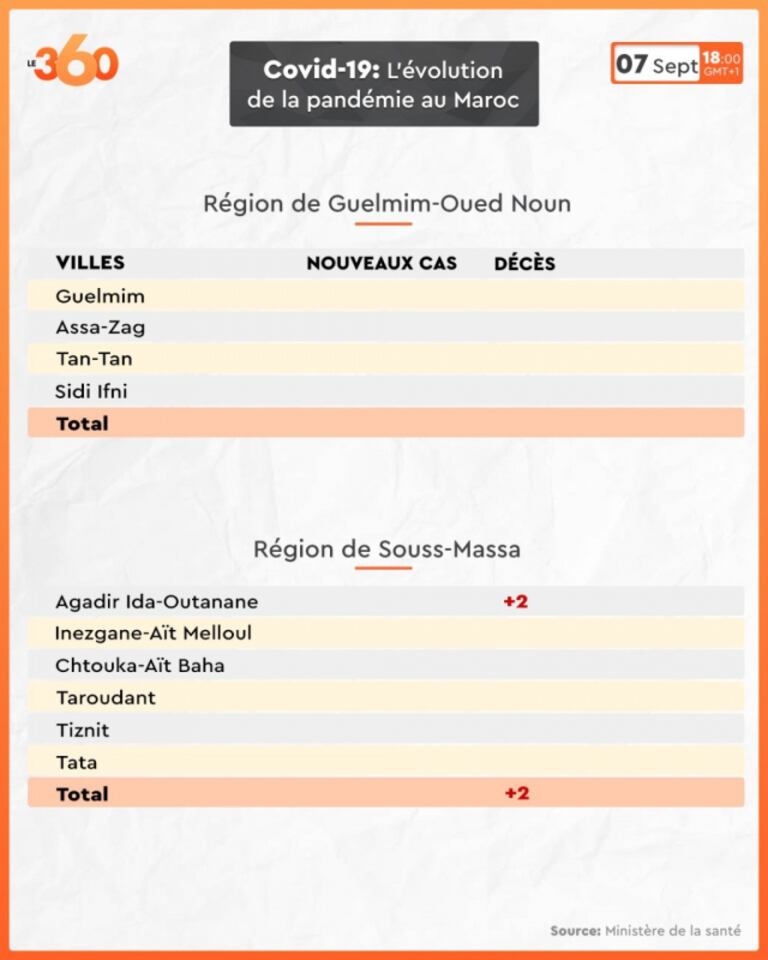Select the Agadir Ida-Outanane city name

tap(156, 602)
